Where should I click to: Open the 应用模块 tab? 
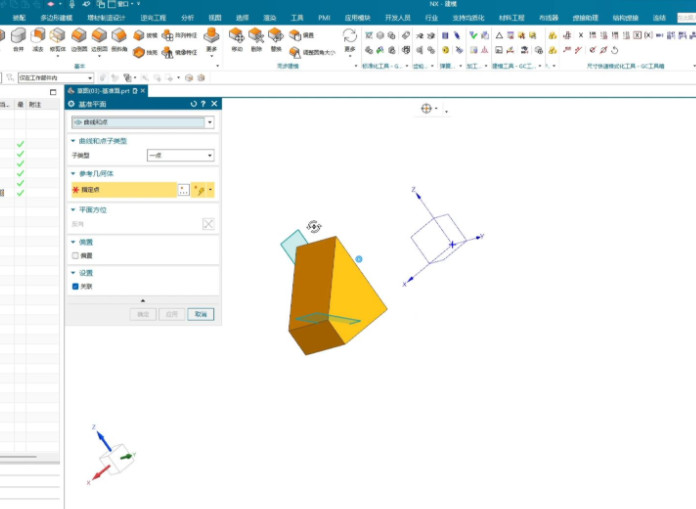[x=358, y=18]
